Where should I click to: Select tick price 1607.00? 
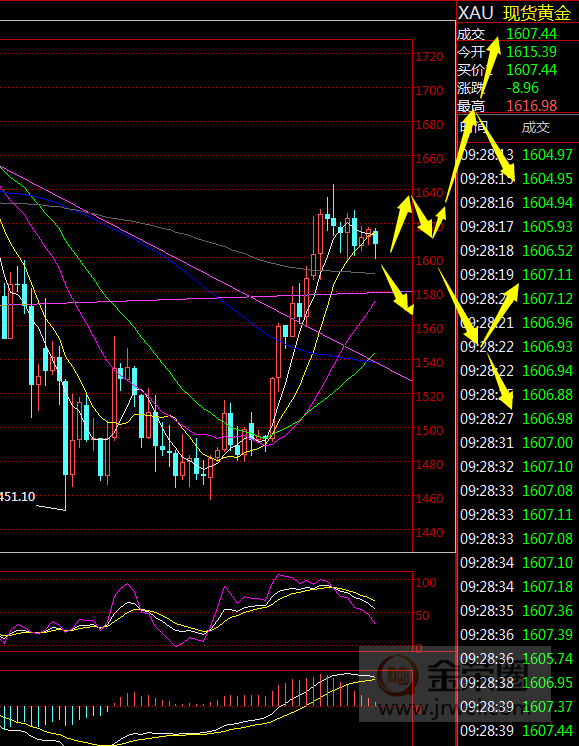[547, 442]
